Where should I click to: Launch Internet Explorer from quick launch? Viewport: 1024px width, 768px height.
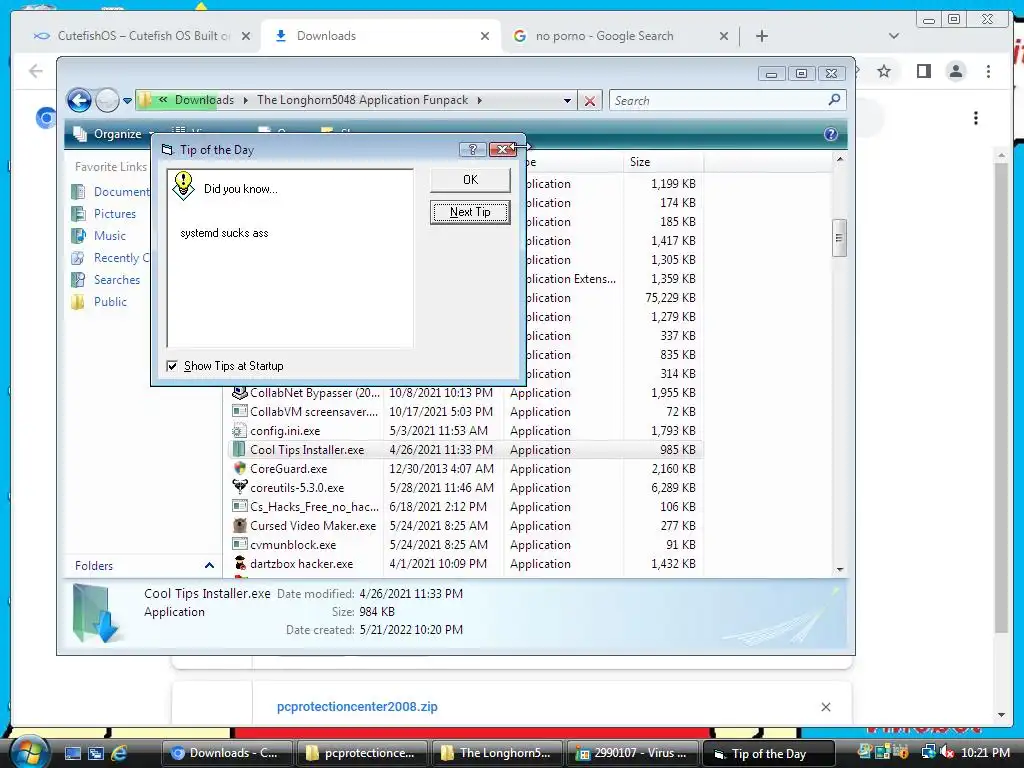click(119, 753)
